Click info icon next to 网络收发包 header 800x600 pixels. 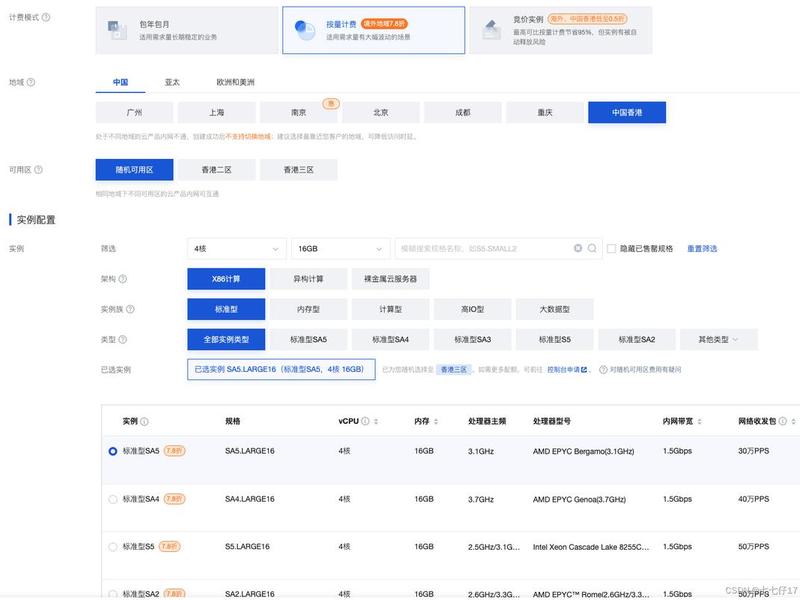click(x=783, y=421)
